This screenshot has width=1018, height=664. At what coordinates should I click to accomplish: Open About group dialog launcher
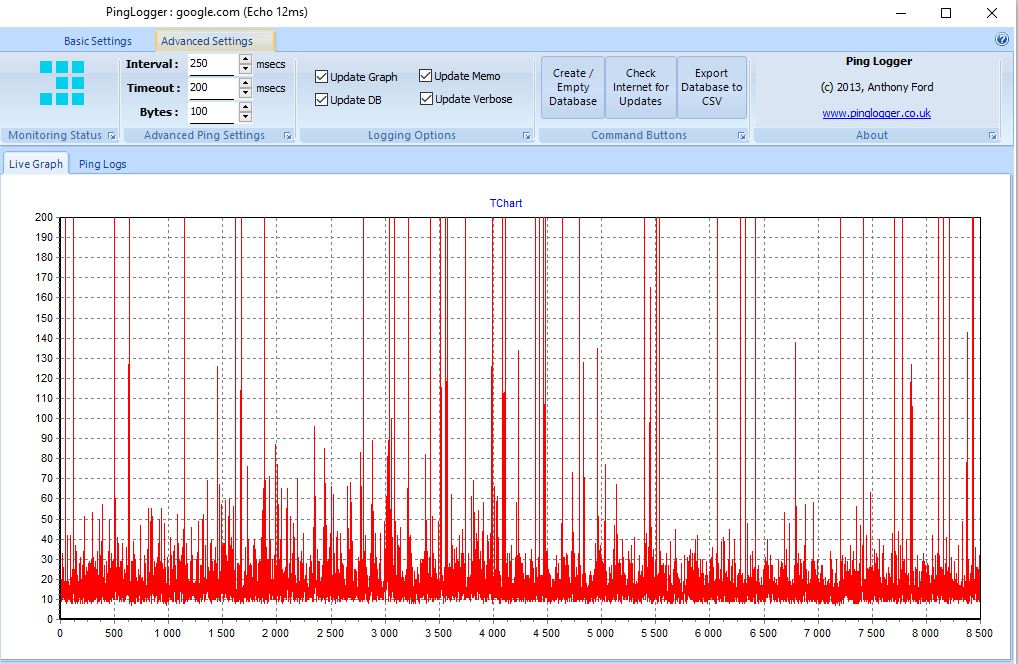tap(992, 136)
